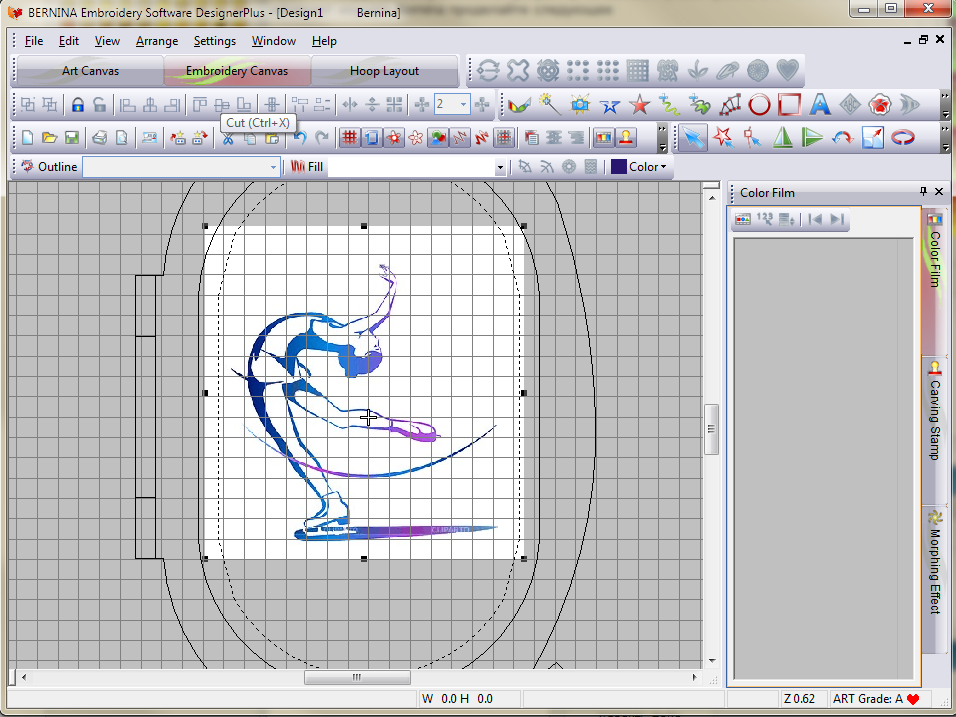Screen dimensions: 956x717
Task: Select the Magic Wand tool
Action: coord(548,105)
